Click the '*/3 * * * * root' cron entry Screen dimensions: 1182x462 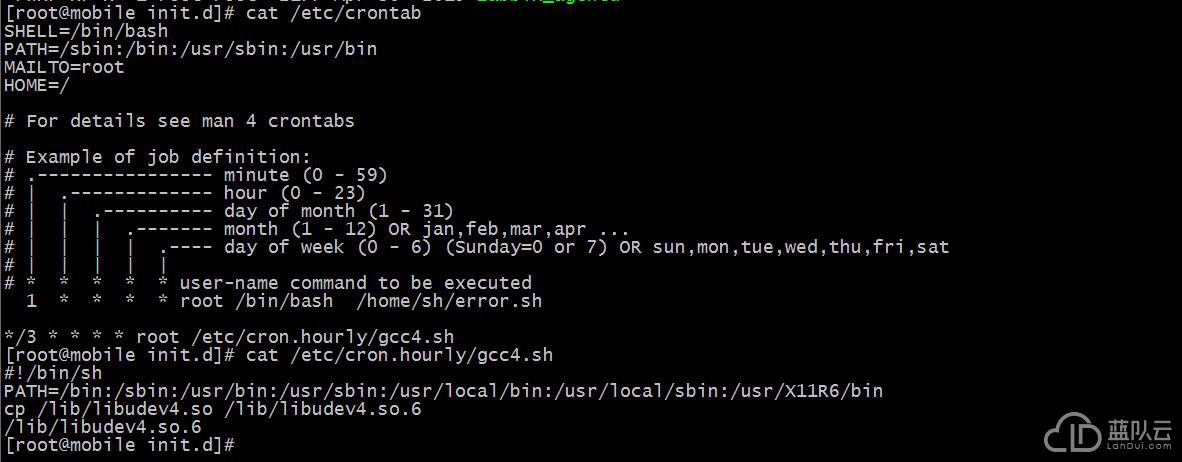click(91, 337)
